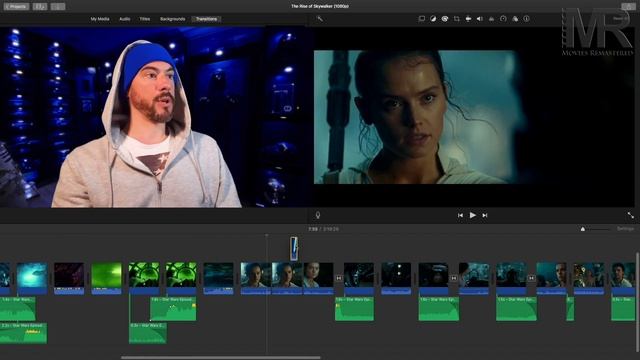640x360 pixels.
Task: Skip to the next clip
Action: pos(485,215)
